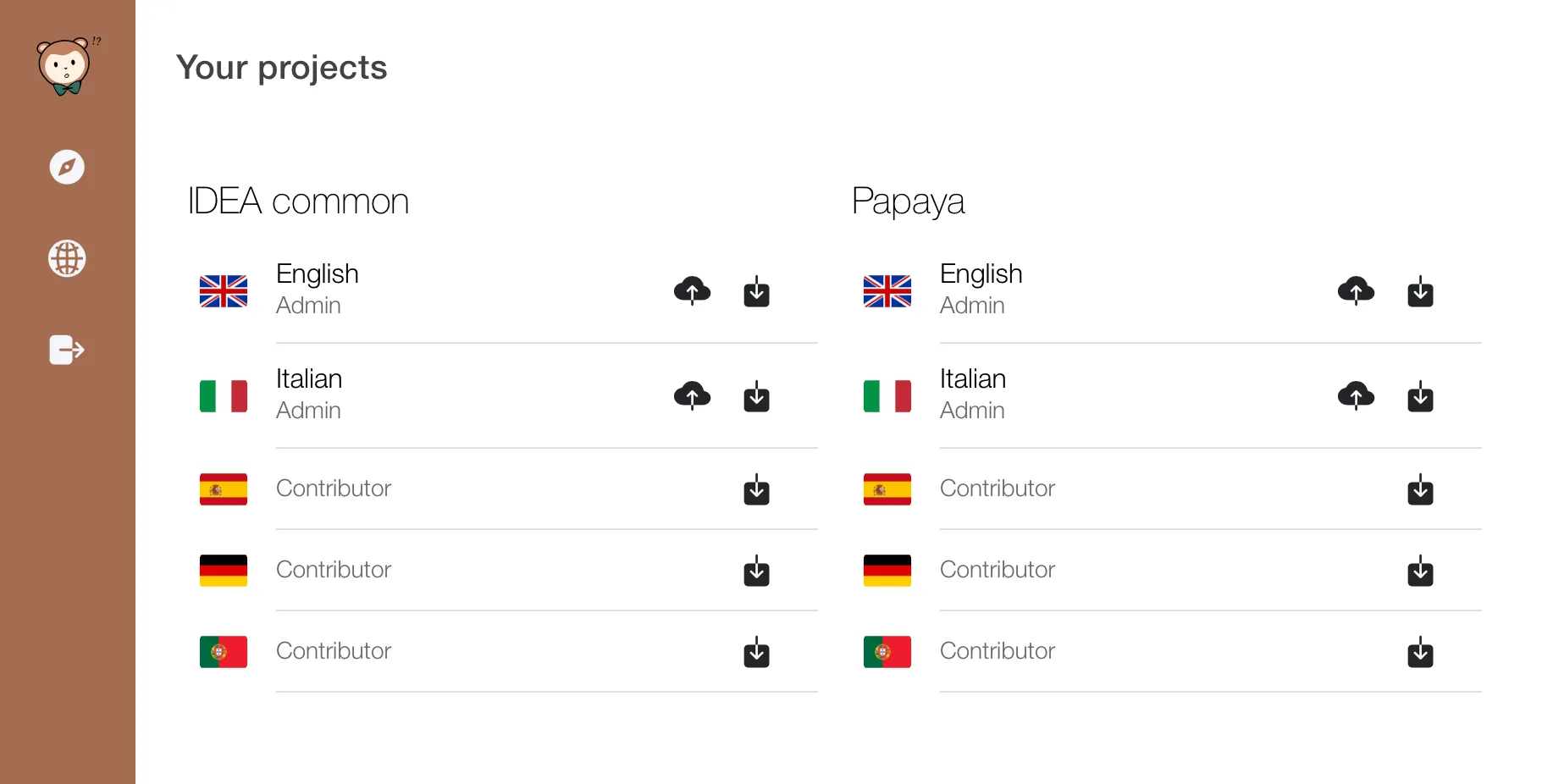Download English file for Papaya
Screen dimensions: 1553x784
[x=1420, y=291]
